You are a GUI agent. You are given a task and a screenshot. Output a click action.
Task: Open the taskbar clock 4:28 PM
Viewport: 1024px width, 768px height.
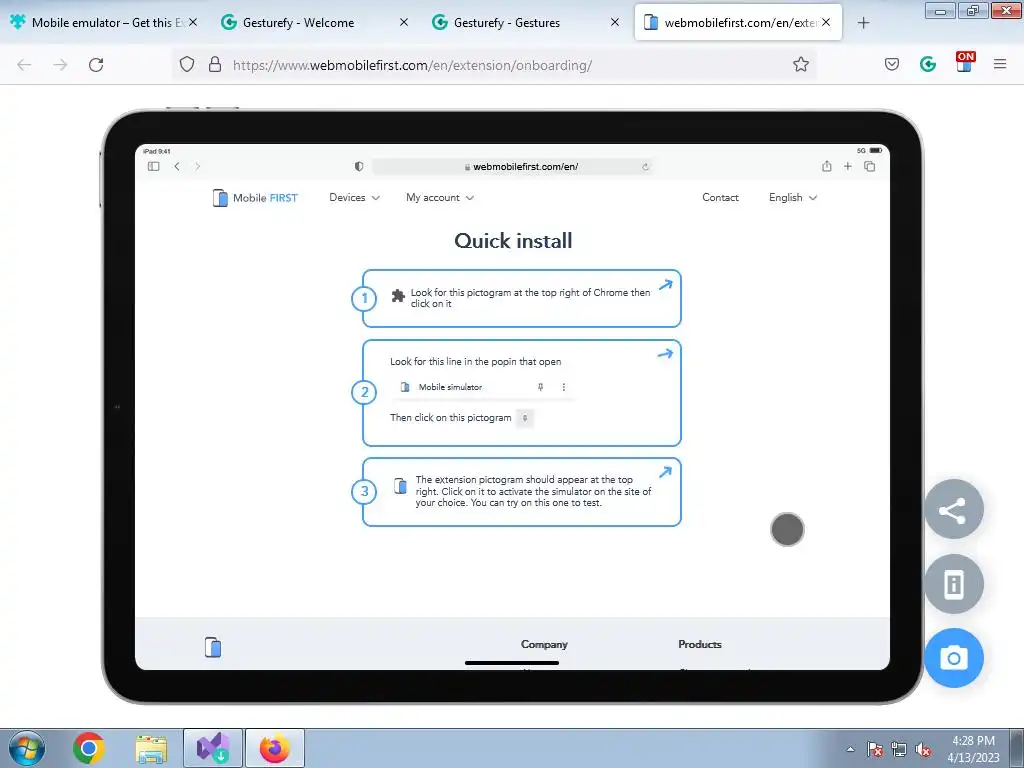973,749
